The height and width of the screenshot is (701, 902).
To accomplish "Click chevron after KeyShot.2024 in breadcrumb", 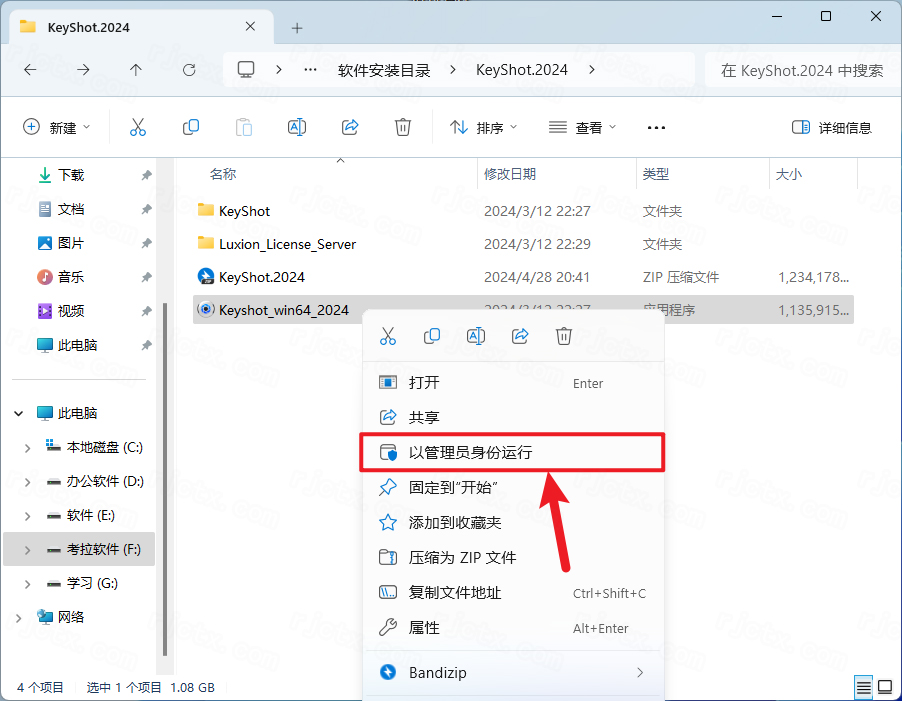I will pyautogui.click(x=591, y=70).
